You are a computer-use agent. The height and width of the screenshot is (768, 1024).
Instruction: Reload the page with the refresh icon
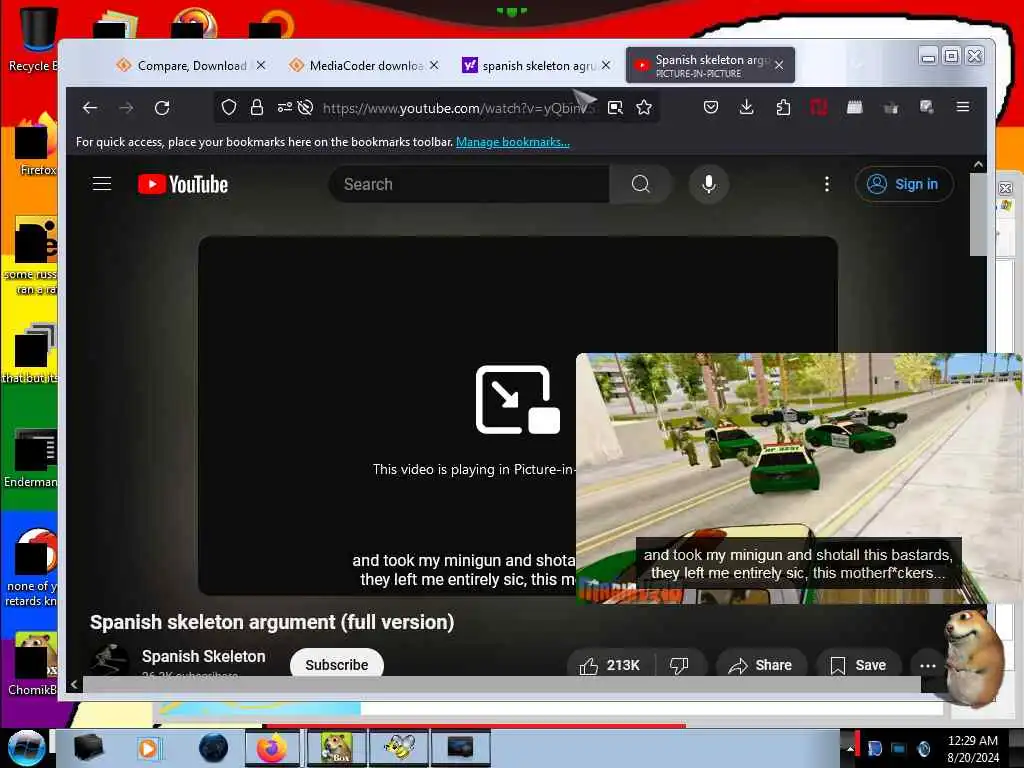pyautogui.click(x=162, y=108)
